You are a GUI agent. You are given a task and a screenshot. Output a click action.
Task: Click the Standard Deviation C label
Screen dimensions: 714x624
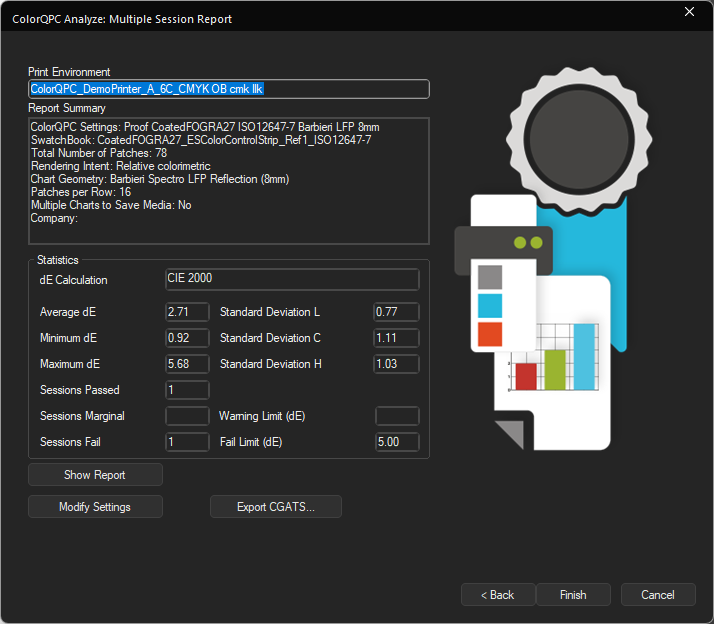[270, 338]
